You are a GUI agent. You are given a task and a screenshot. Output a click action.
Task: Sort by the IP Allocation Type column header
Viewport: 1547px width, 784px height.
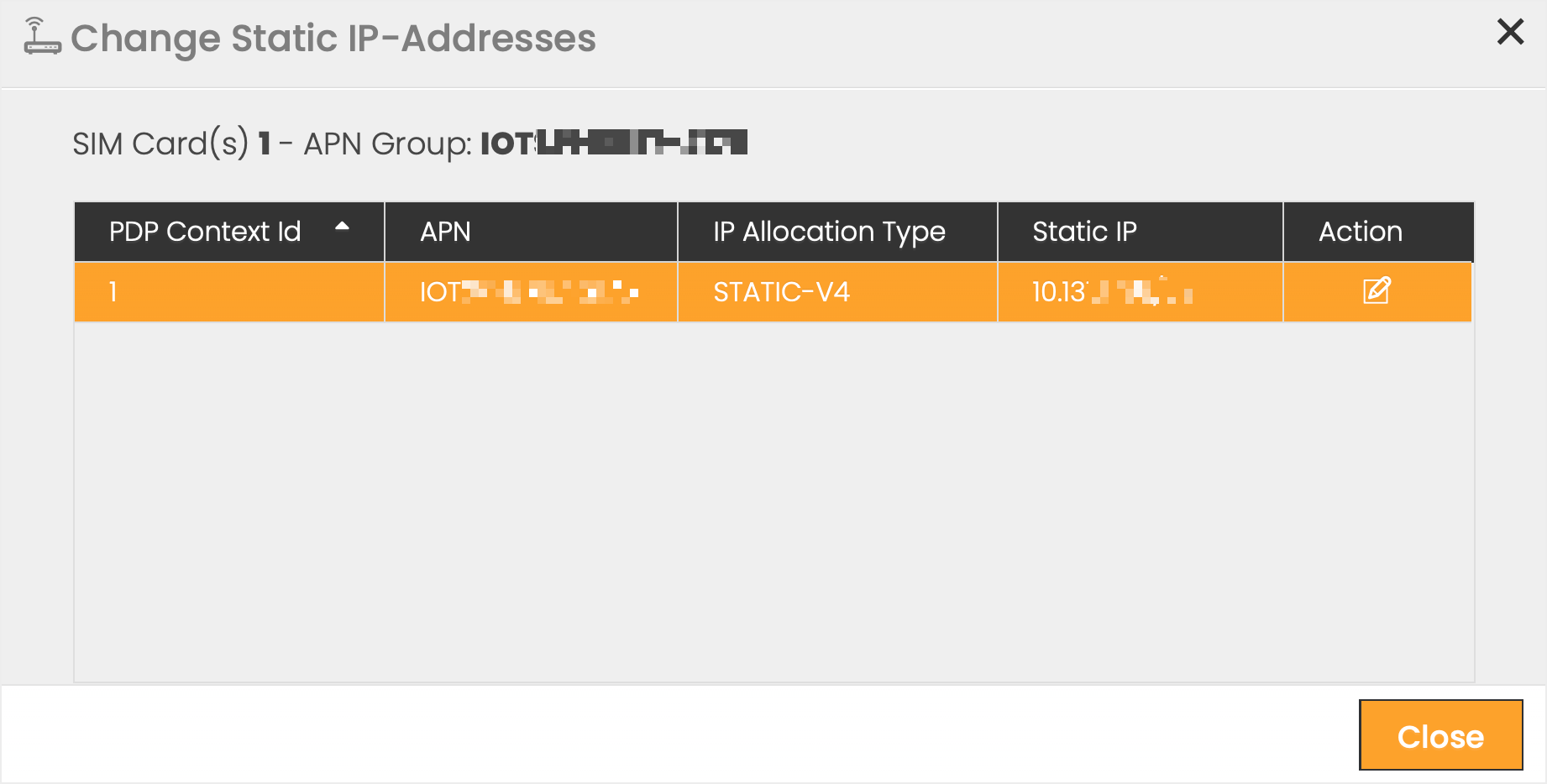(829, 232)
